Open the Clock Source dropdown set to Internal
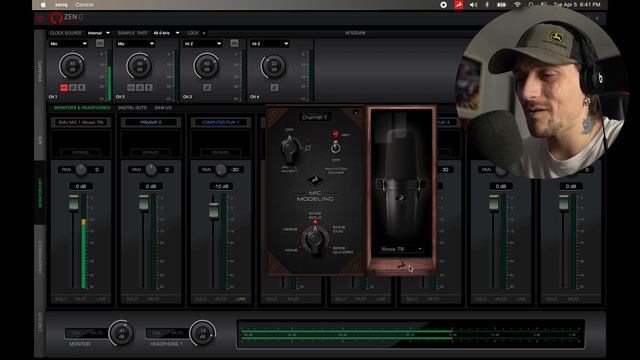Screen dimensions: 640x360 coord(98,33)
